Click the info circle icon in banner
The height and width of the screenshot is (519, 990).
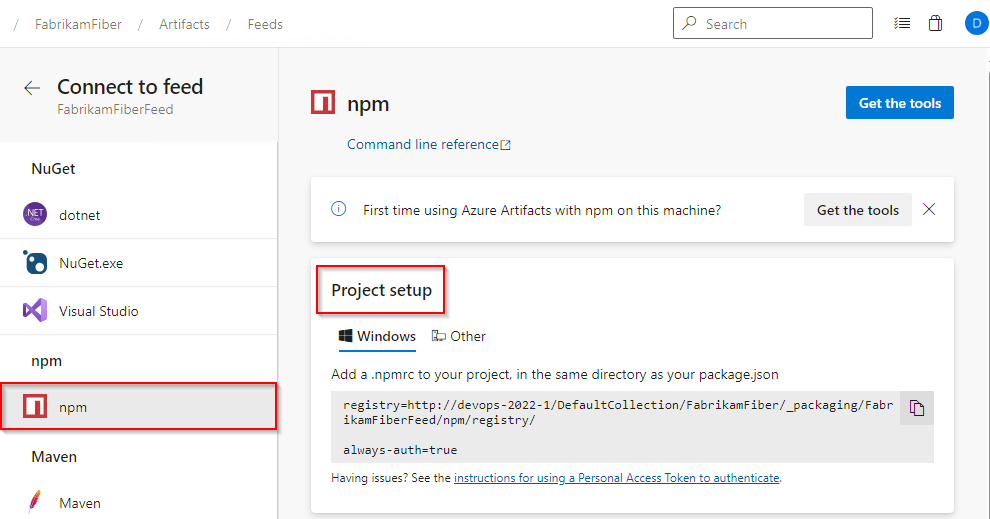(338, 209)
